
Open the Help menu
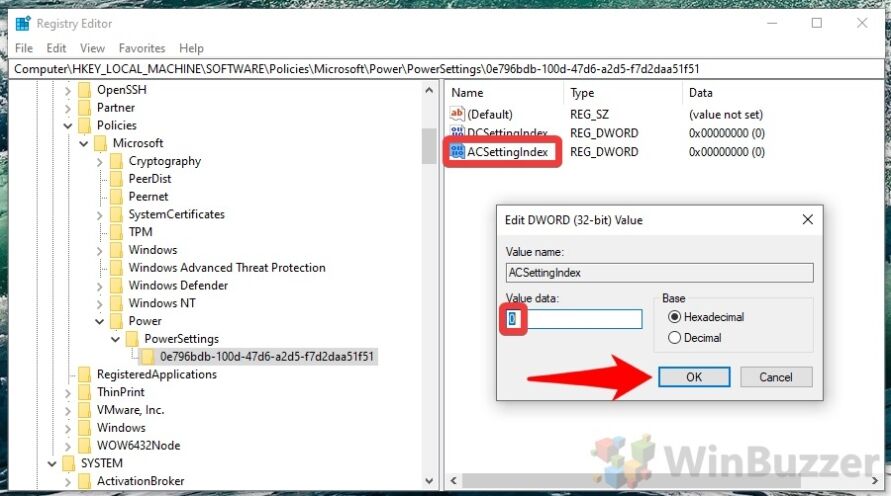point(191,48)
